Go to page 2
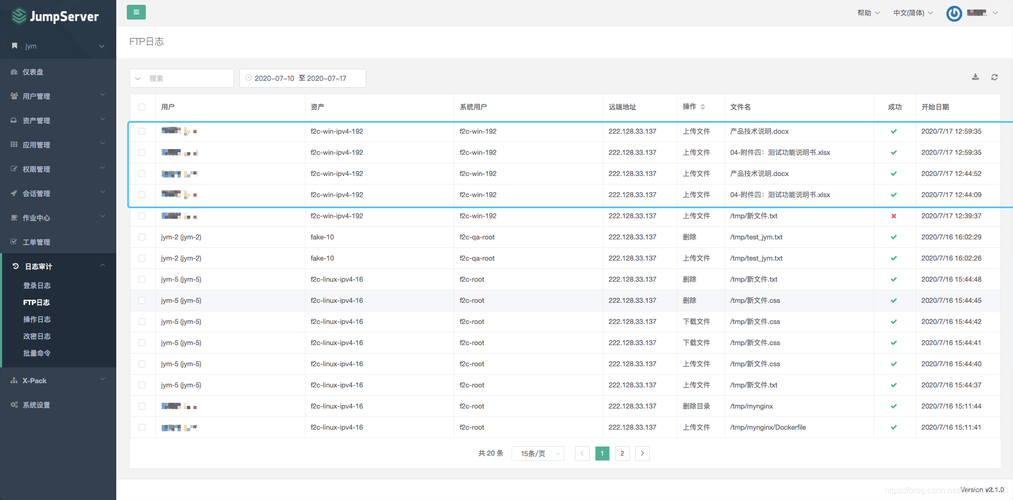Image resolution: width=1013 pixels, height=500 pixels. point(622,453)
